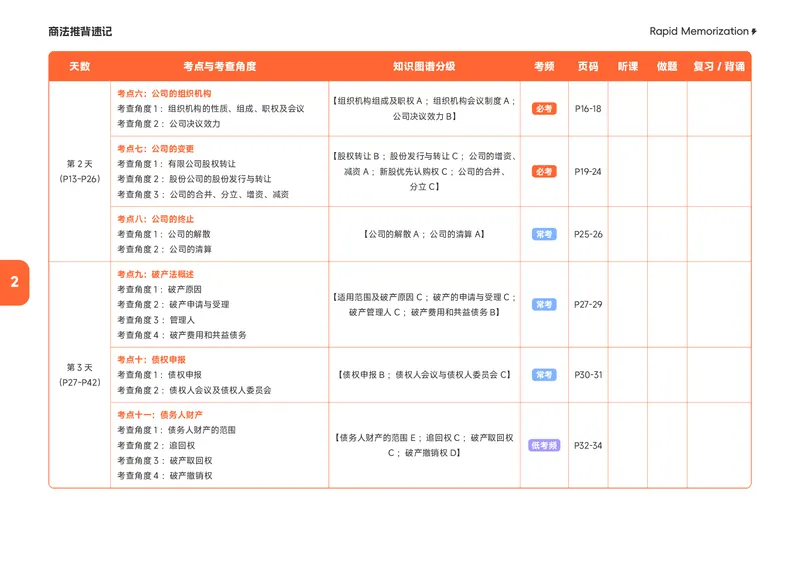
Task: Click empty 听课 cell for 考点九
Action: click(x=628, y=305)
